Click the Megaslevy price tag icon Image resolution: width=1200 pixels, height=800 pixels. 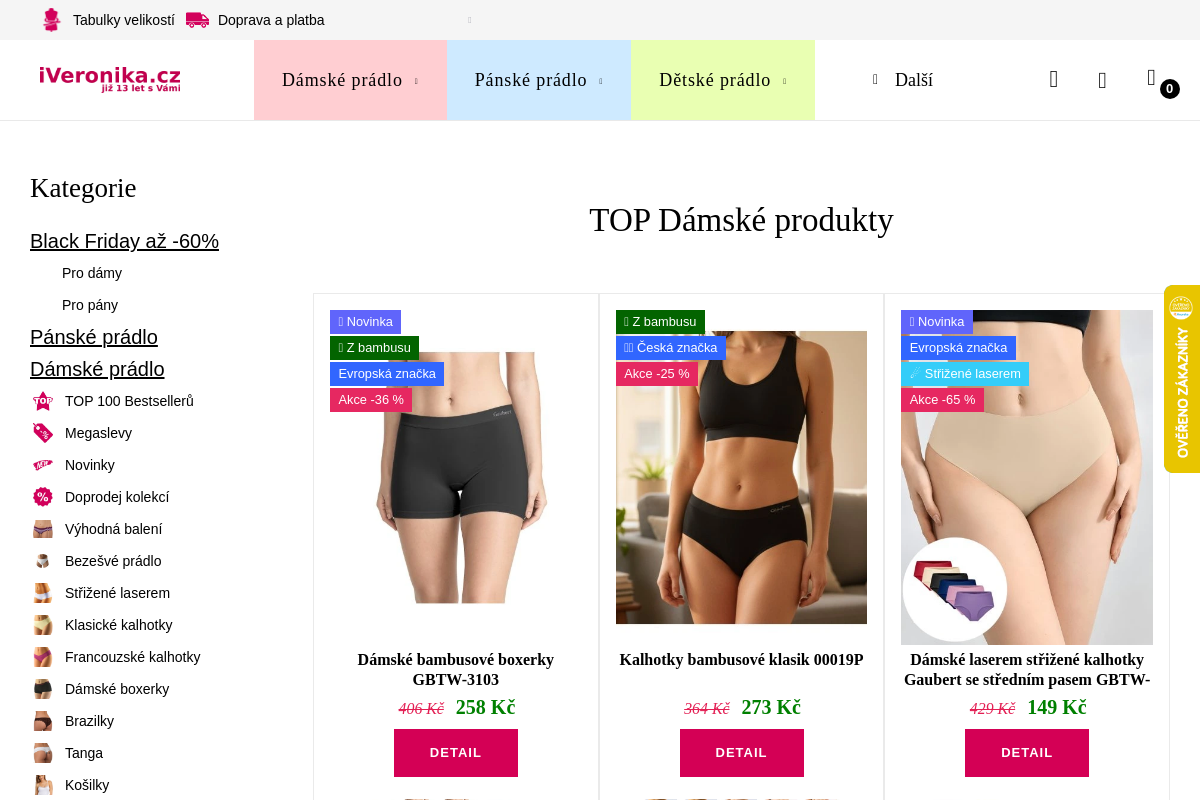(43, 433)
